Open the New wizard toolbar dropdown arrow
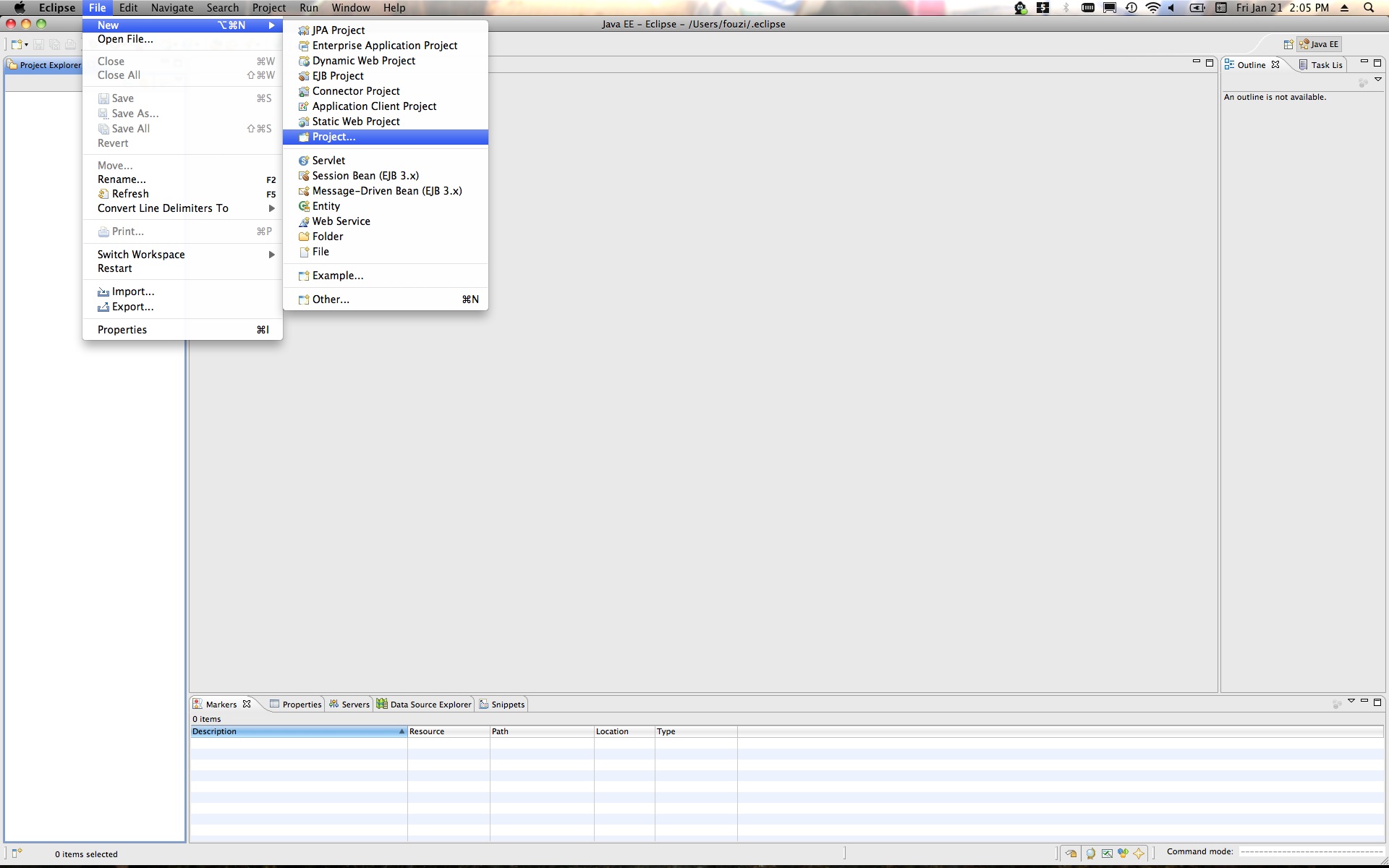Image resolution: width=1389 pixels, height=868 pixels. point(27,45)
